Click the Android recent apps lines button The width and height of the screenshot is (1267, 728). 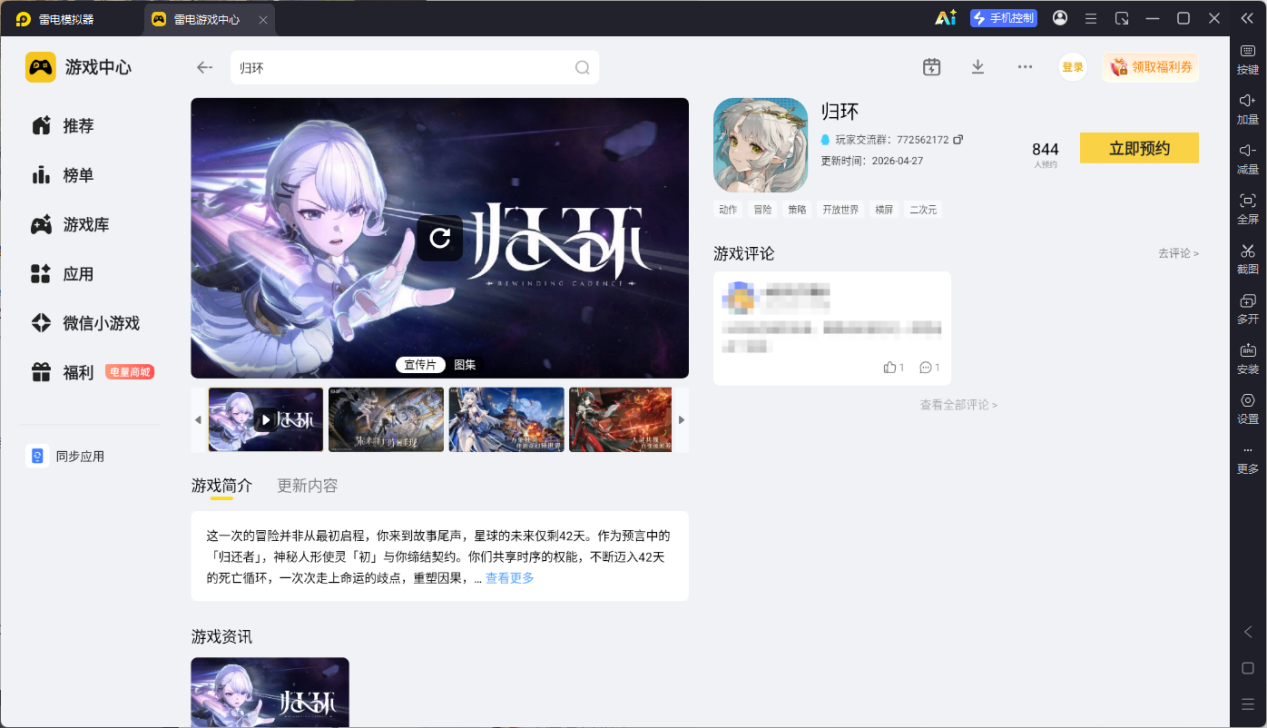1248,704
